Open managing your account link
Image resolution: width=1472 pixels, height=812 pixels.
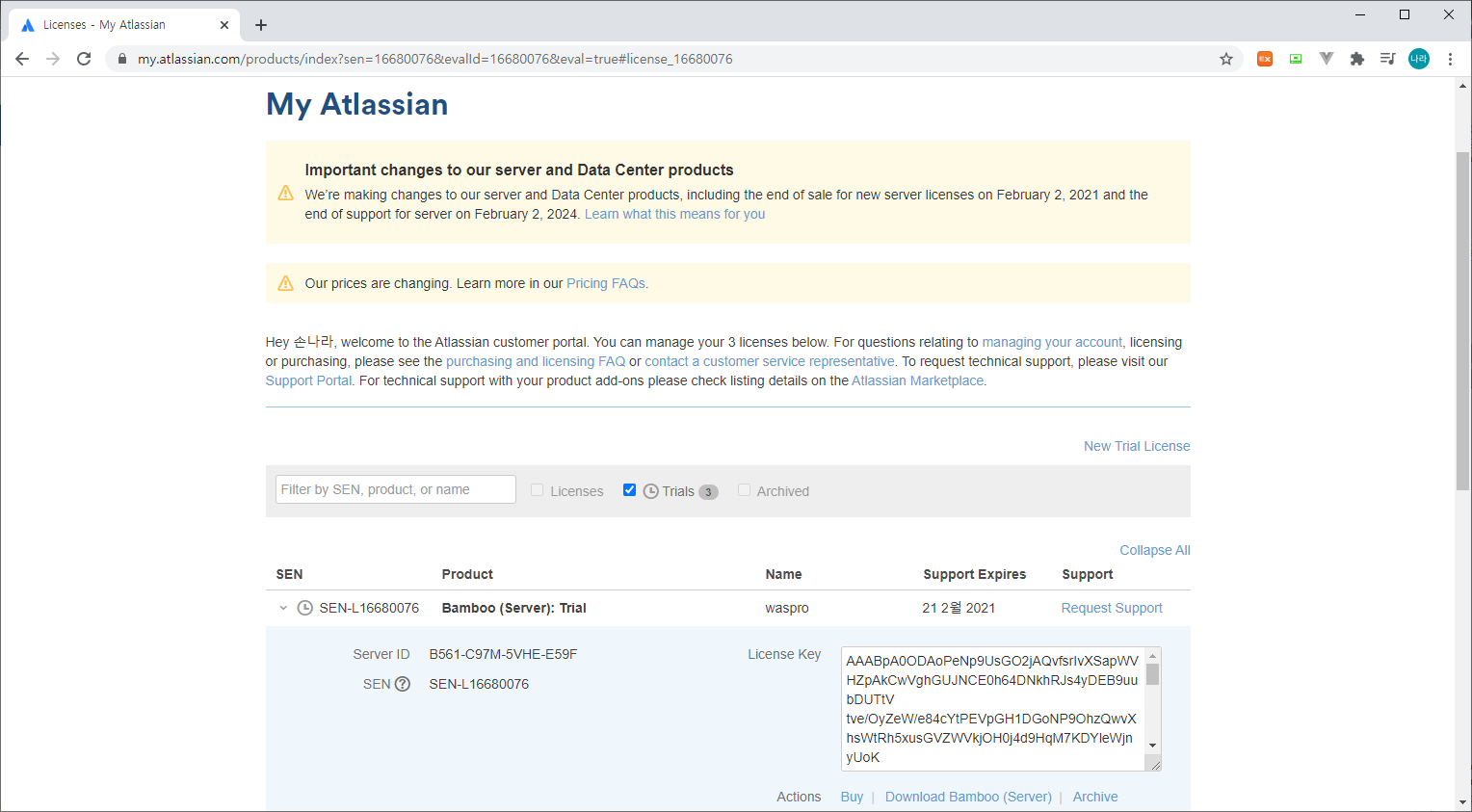tap(1052, 342)
